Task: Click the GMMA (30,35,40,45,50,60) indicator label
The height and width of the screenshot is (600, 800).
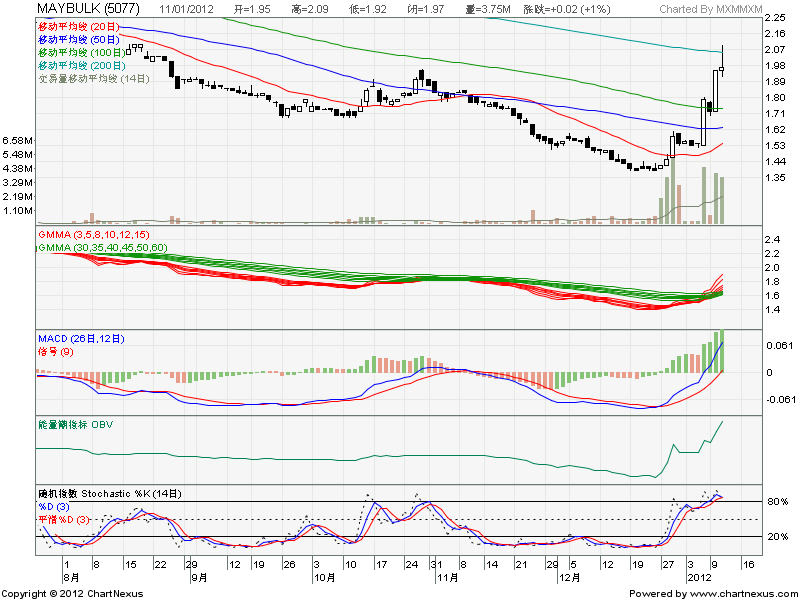Action: (x=101, y=247)
